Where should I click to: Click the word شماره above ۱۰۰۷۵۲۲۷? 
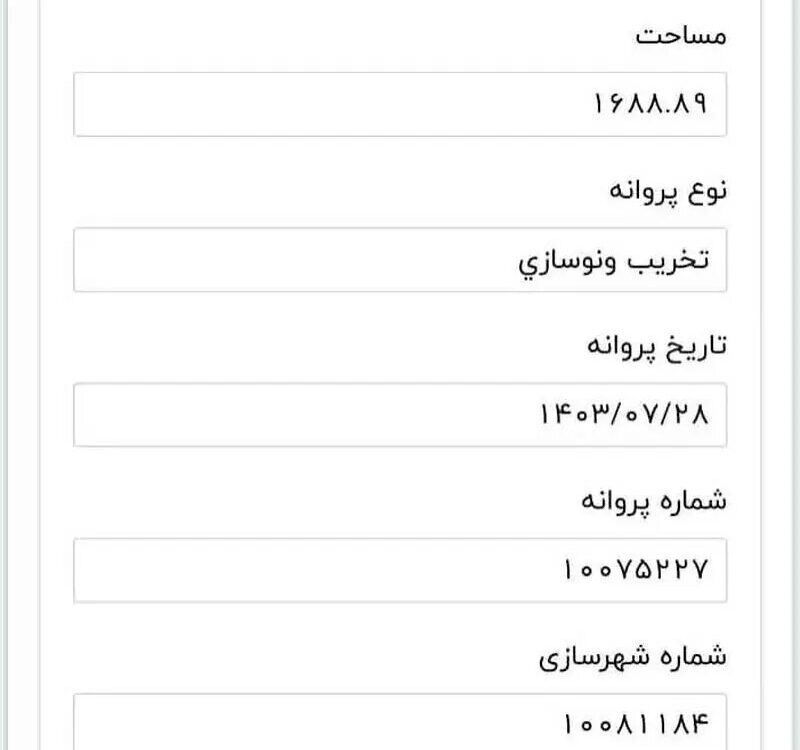pos(691,501)
